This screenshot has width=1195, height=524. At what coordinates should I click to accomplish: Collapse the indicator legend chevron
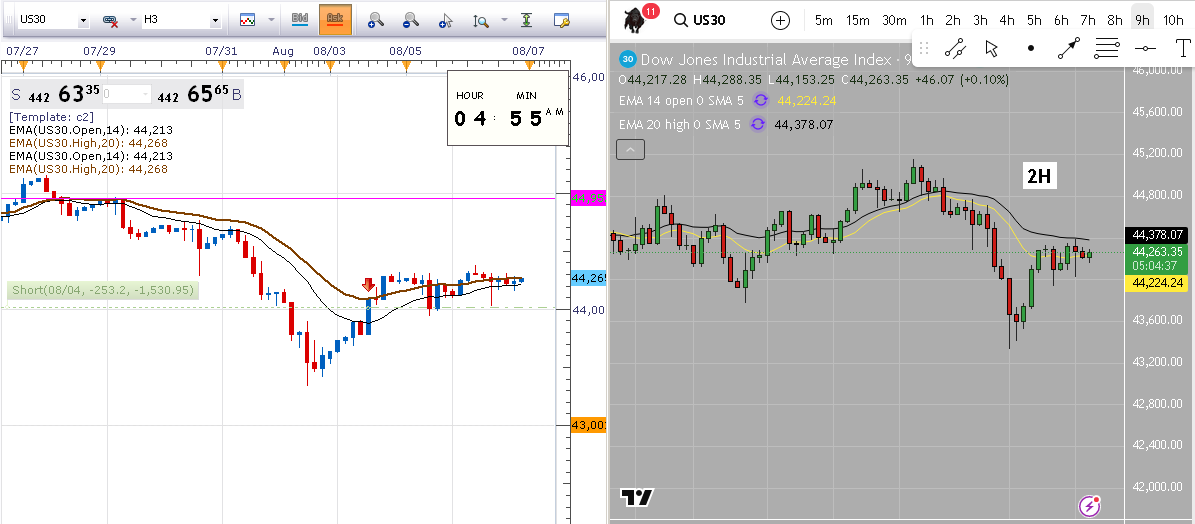click(x=631, y=150)
